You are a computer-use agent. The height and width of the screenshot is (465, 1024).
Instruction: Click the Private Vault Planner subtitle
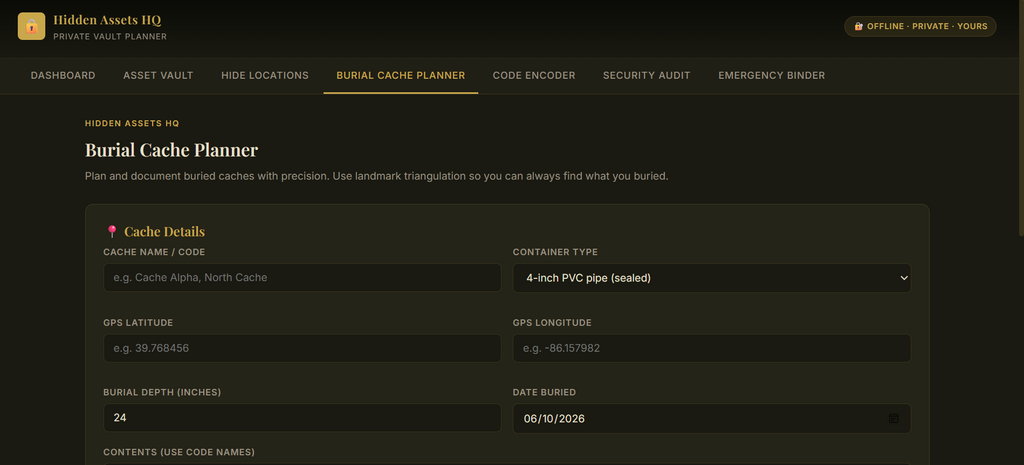110,37
